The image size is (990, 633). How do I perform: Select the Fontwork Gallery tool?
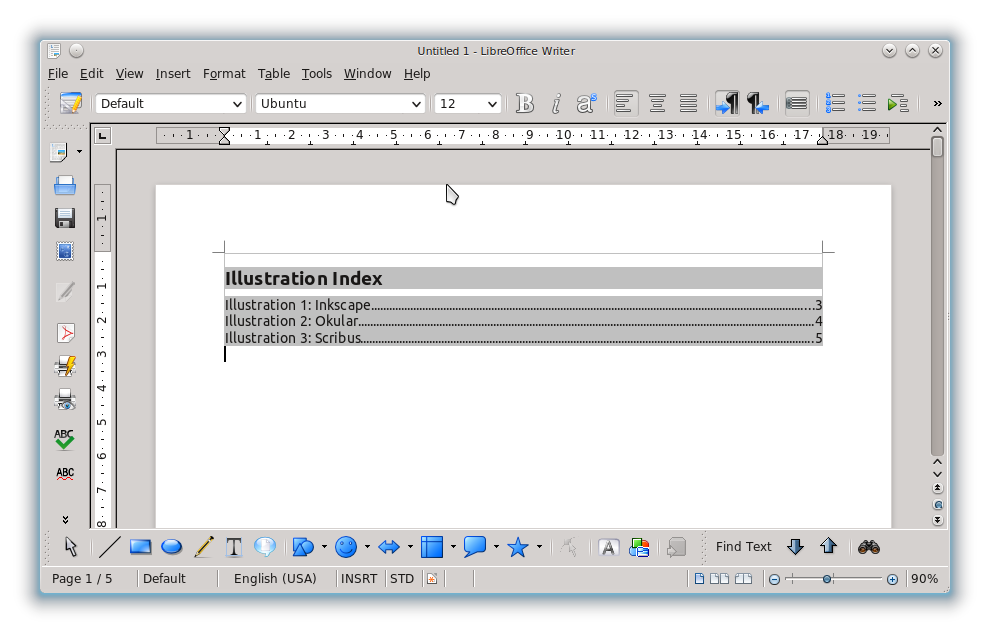[607, 547]
